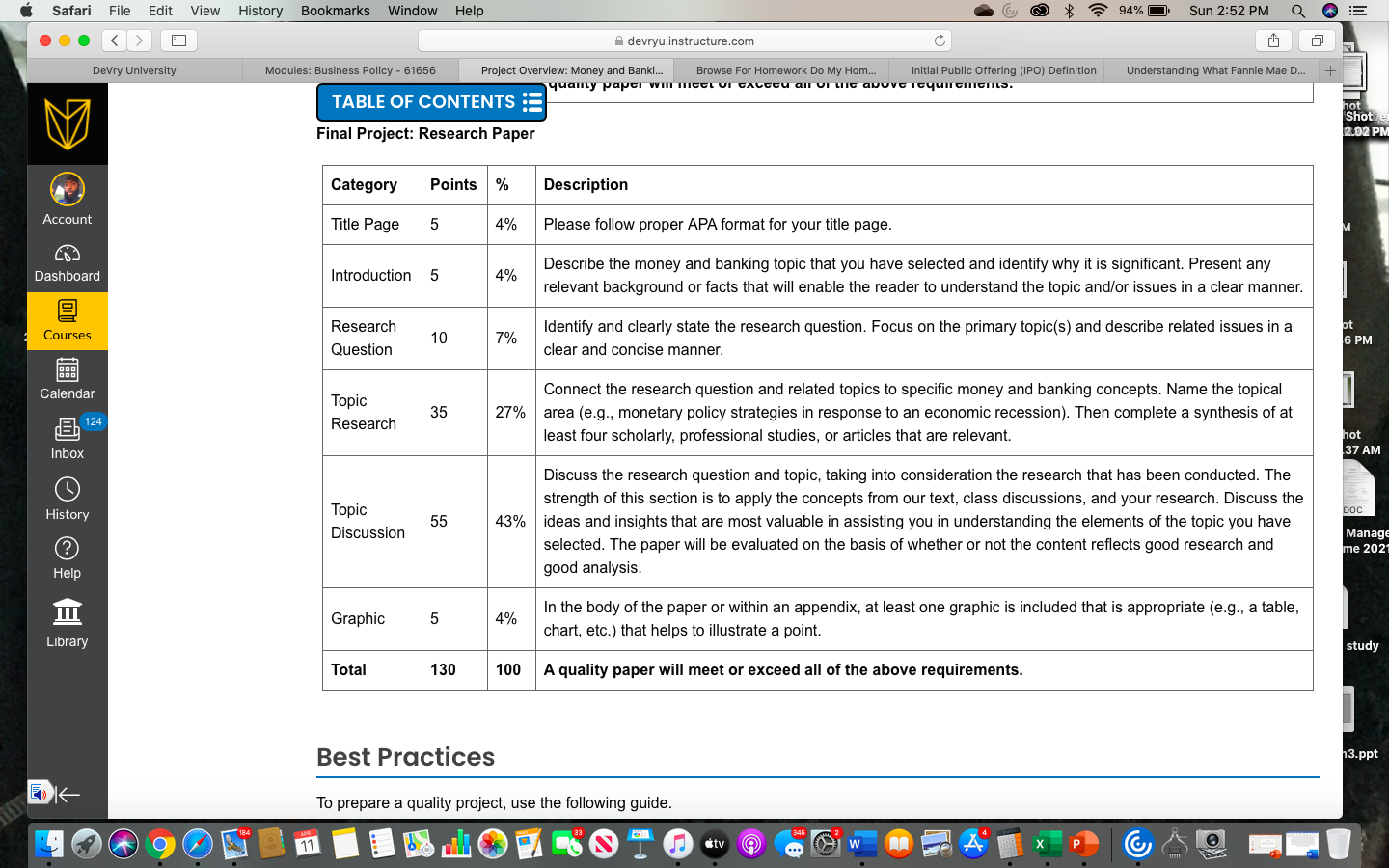Toggle Safari's sidebar panel button
Viewport: 1389px width, 868px height.
(178, 41)
